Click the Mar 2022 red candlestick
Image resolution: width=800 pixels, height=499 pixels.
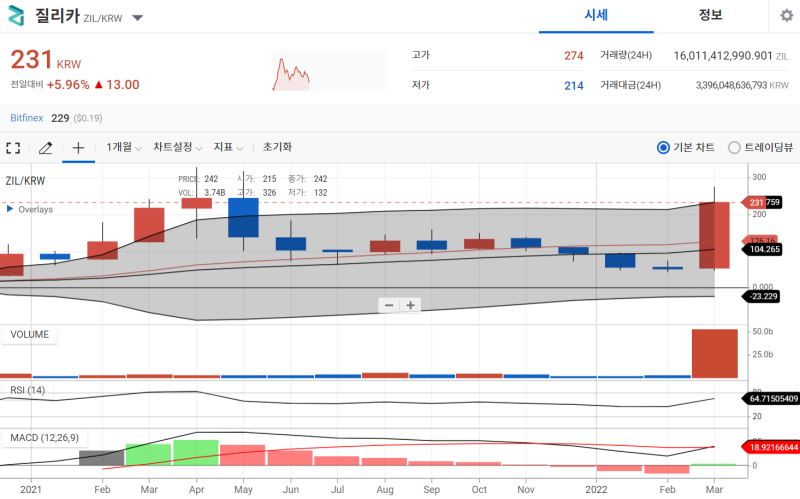coord(714,235)
